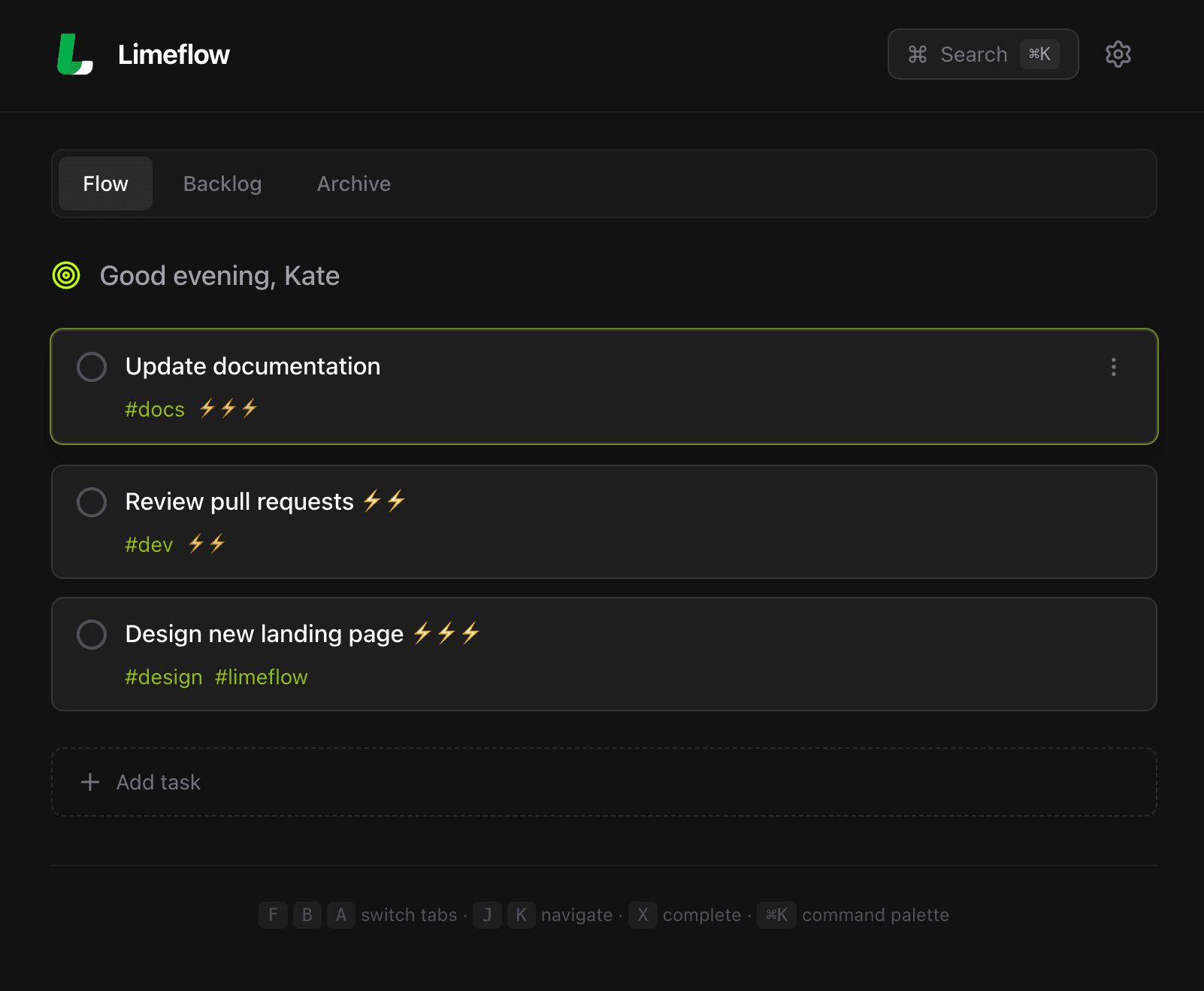Image resolution: width=1204 pixels, height=991 pixels.
Task: Open the Search bar
Action: (973, 53)
